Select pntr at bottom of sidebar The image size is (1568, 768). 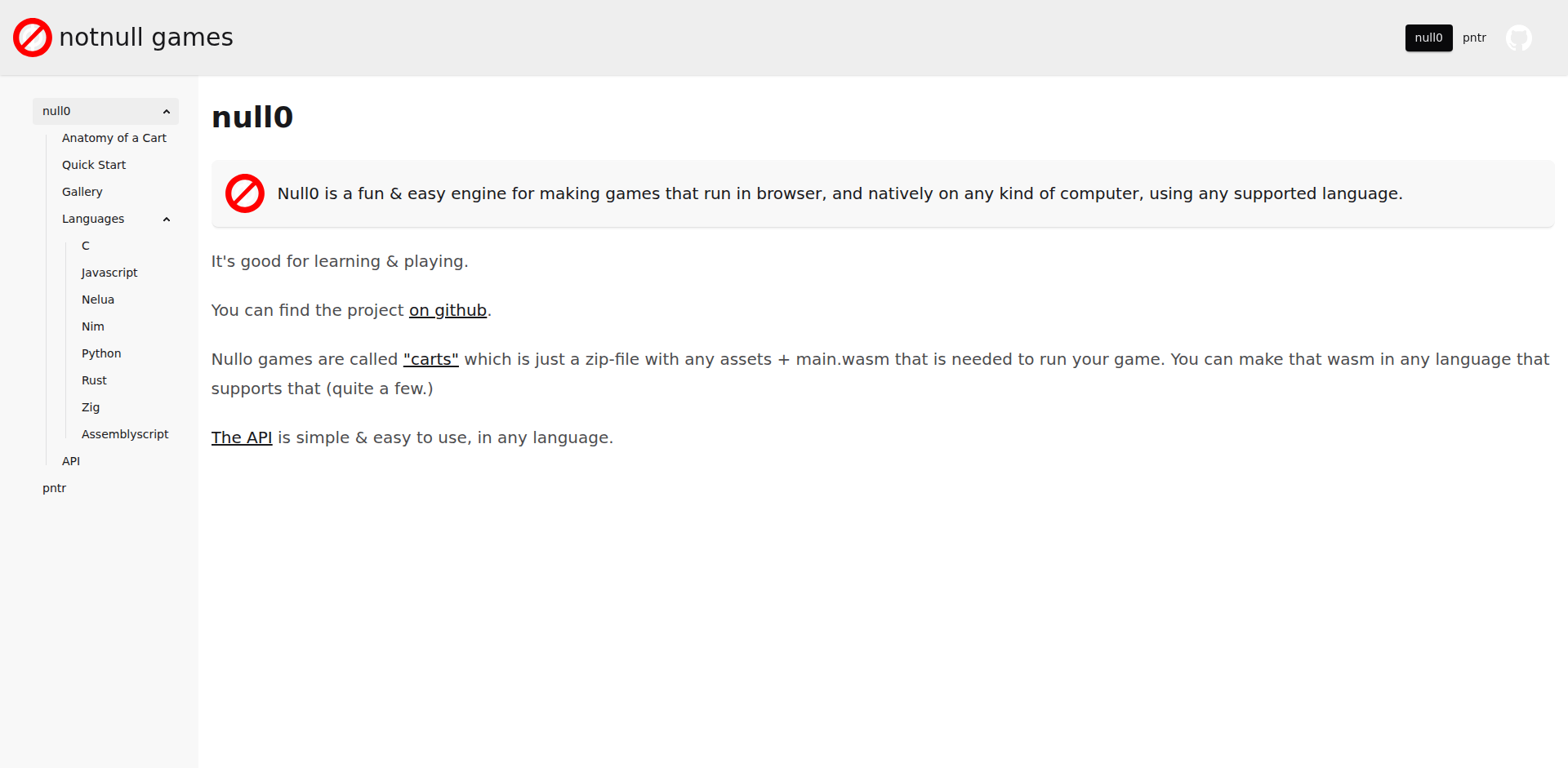click(x=54, y=488)
